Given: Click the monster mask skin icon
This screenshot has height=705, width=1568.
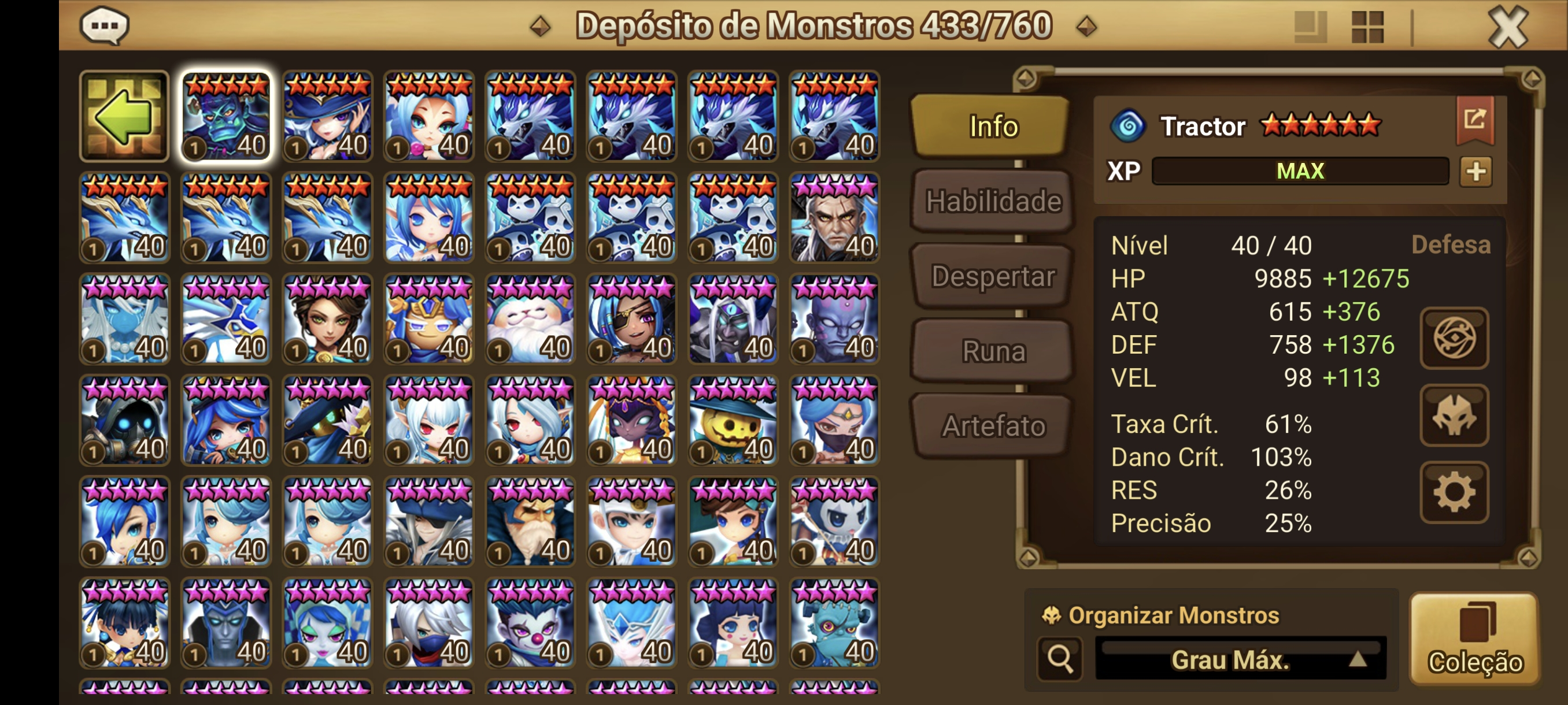Looking at the screenshot, I should pos(1454,415).
